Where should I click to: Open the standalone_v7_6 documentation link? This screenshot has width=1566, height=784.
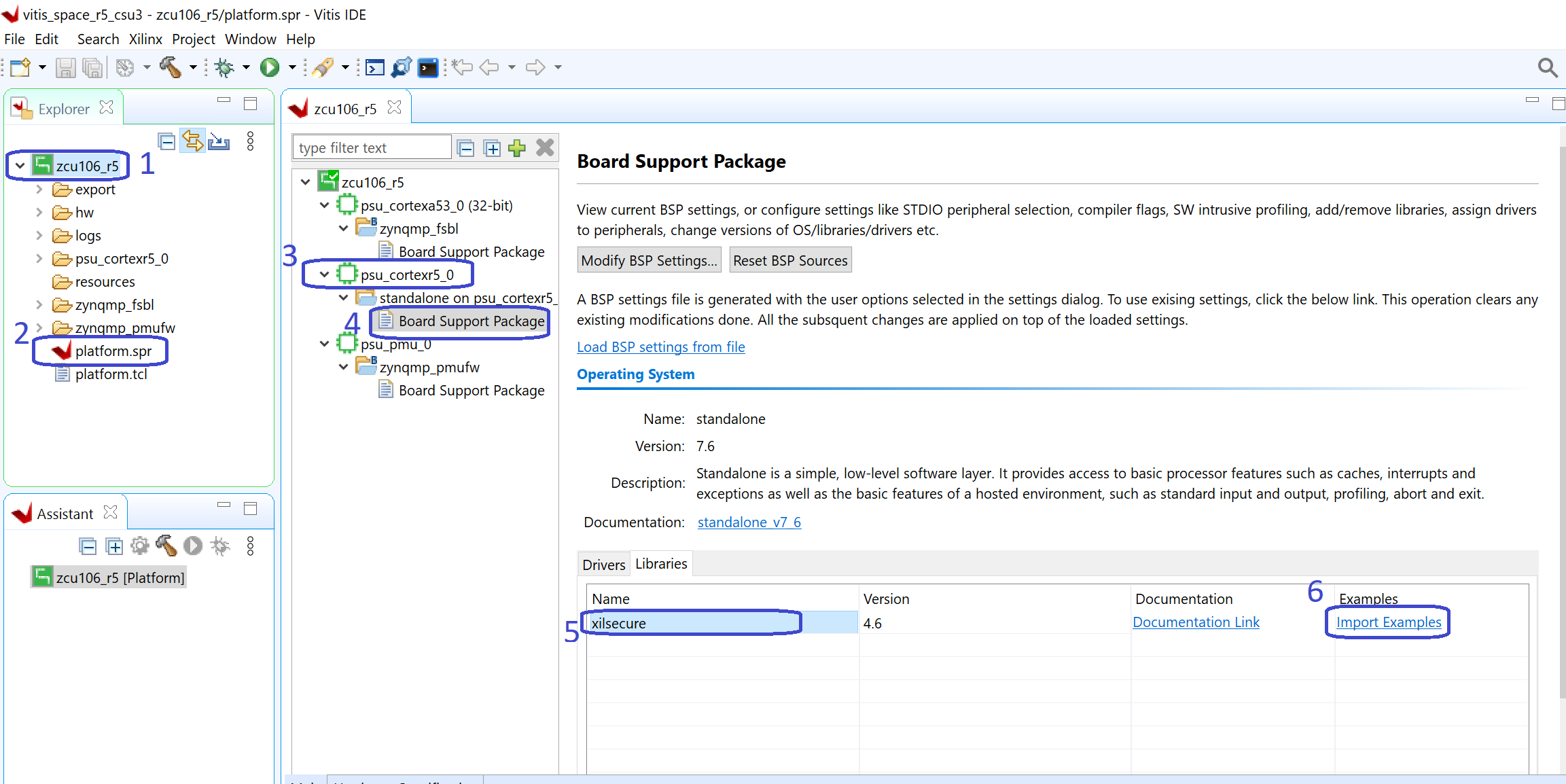tap(749, 522)
